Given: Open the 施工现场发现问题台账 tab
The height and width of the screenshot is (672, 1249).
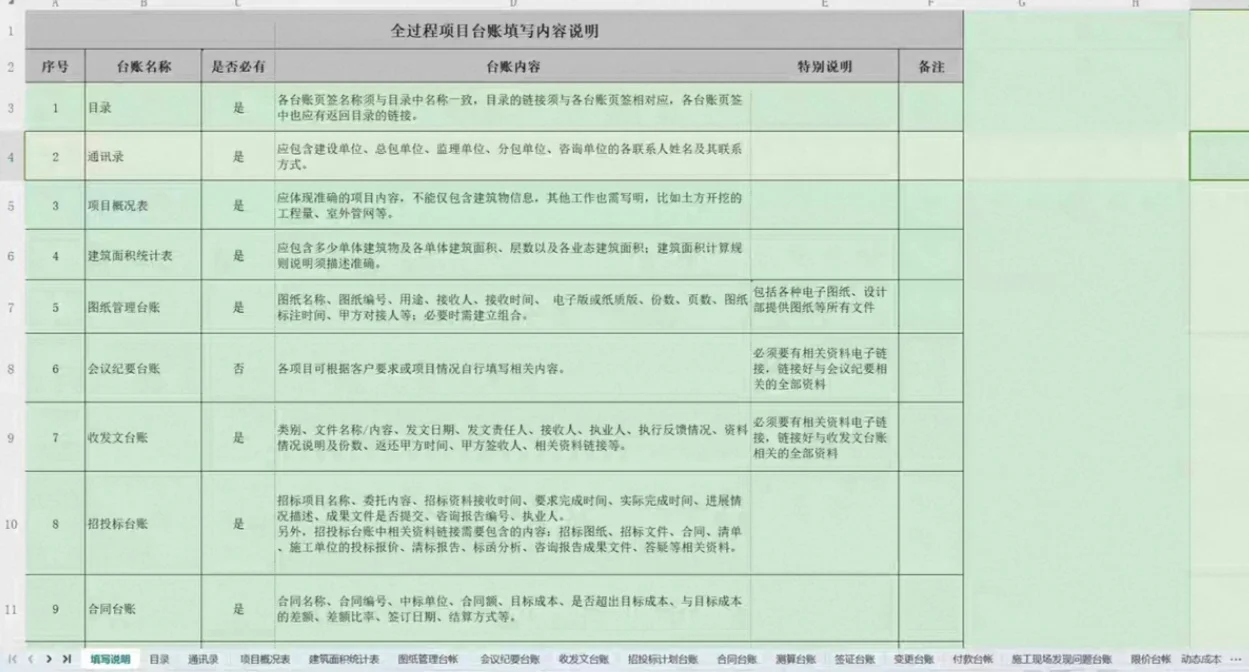Looking at the screenshot, I should coord(1060,658).
